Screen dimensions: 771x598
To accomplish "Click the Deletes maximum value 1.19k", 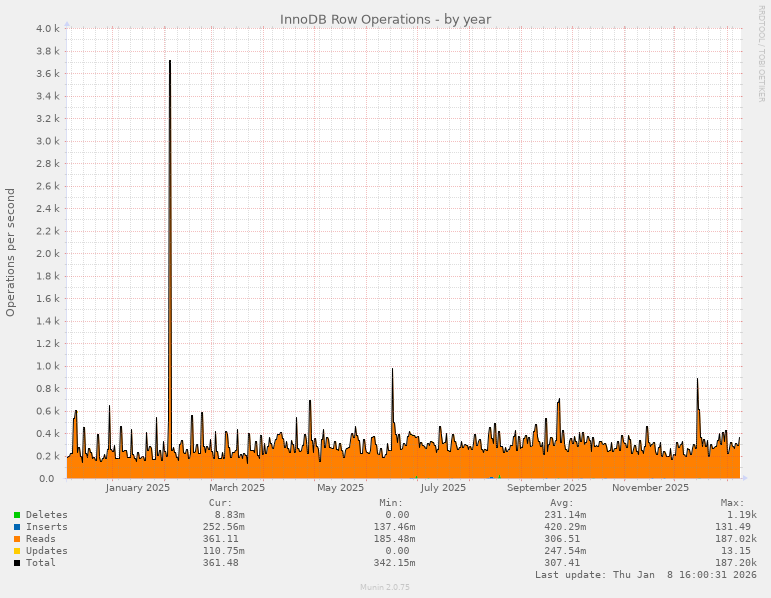I will click(741, 515).
